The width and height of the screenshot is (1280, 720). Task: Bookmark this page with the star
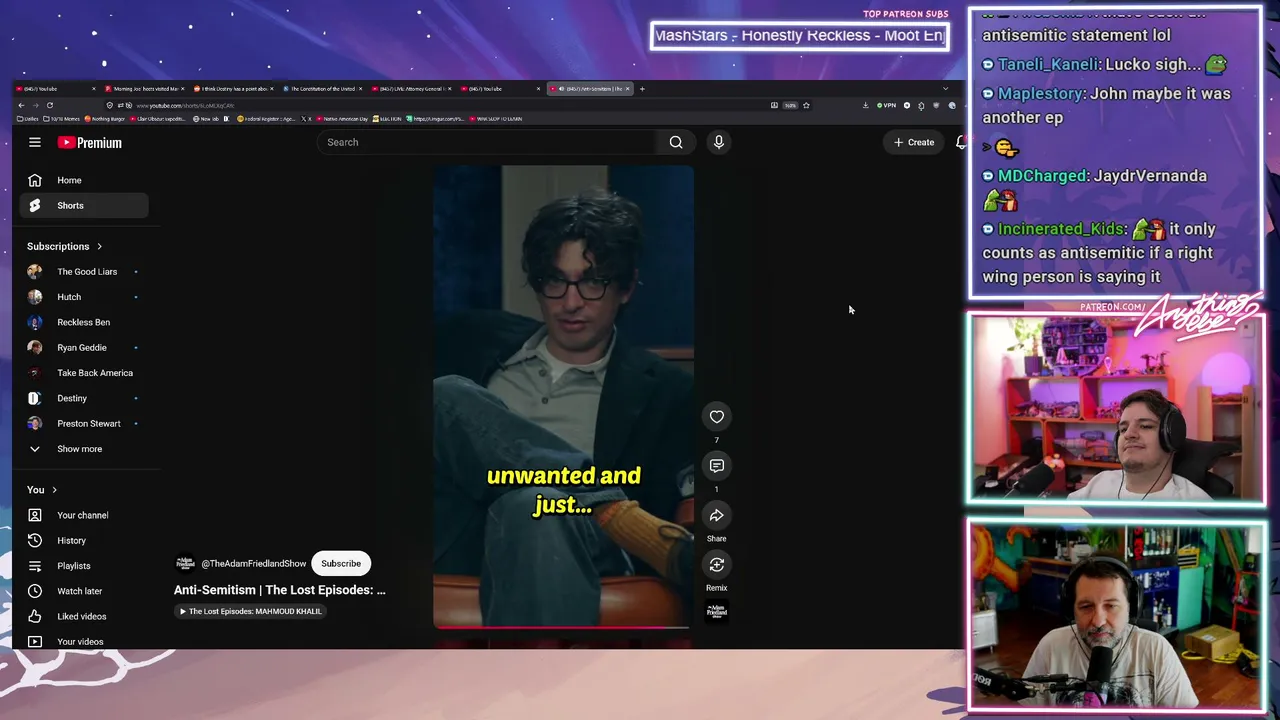point(806,105)
